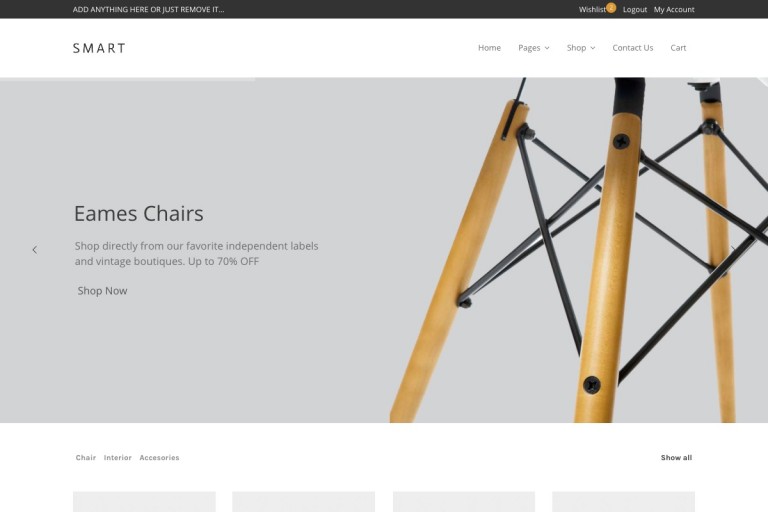768x512 pixels.
Task: Select the Chair category filter tab
Action: point(86,458)
